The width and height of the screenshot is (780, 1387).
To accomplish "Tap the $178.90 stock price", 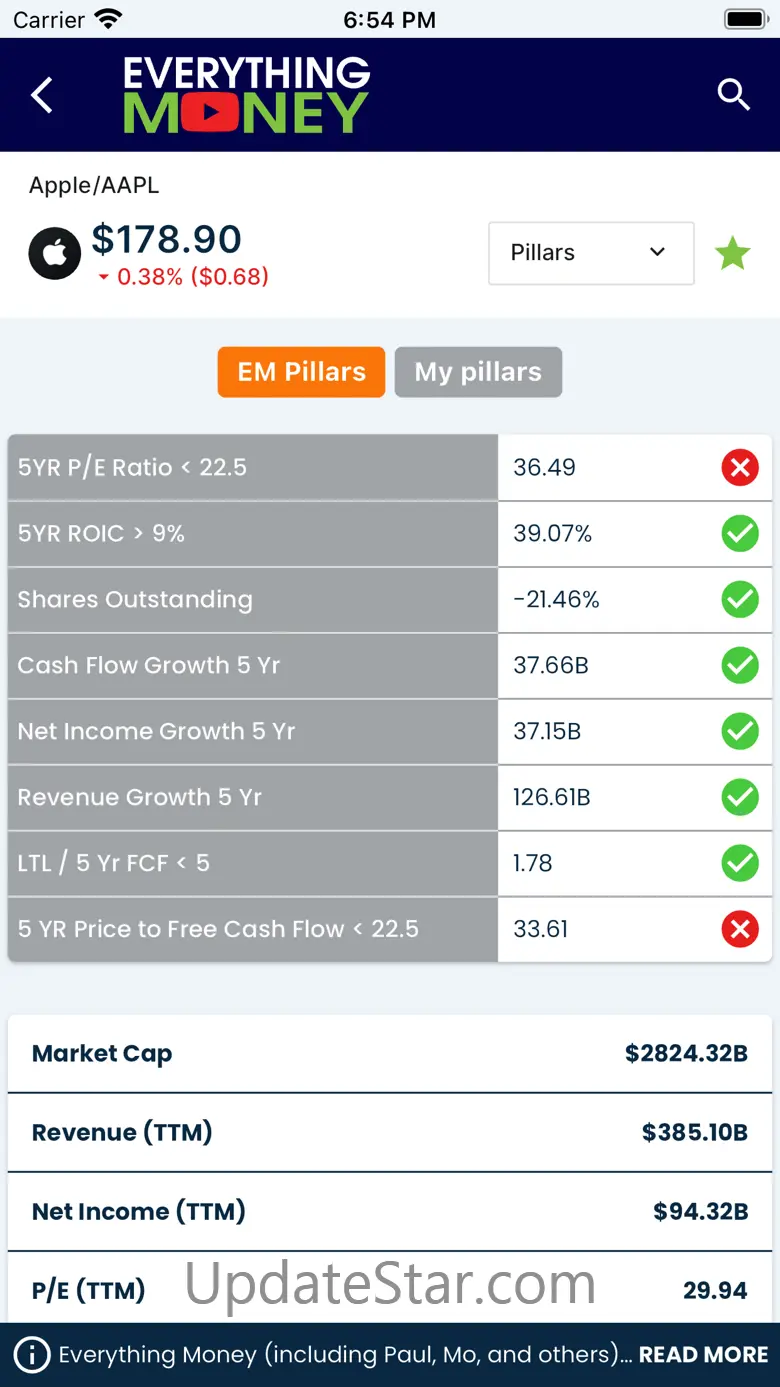I will [x=167, y=240].
